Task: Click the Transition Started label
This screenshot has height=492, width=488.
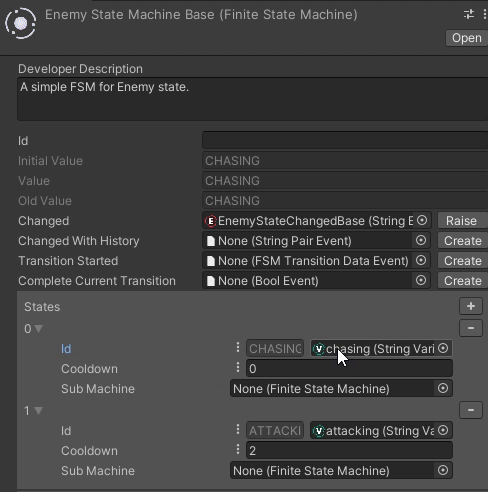Action: click(68, 261)
